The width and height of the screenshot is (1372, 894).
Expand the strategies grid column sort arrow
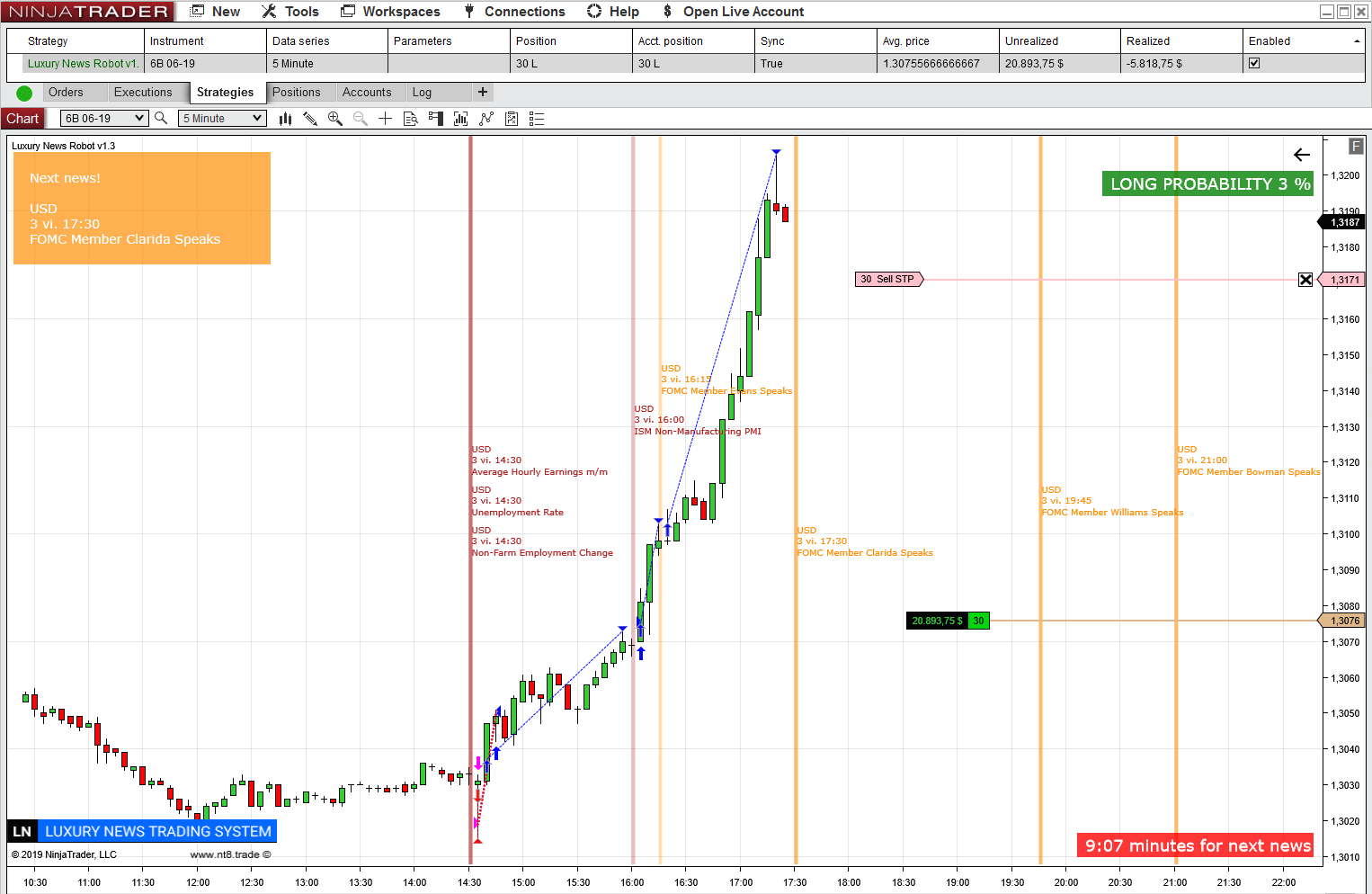(x=1357, y=41)
